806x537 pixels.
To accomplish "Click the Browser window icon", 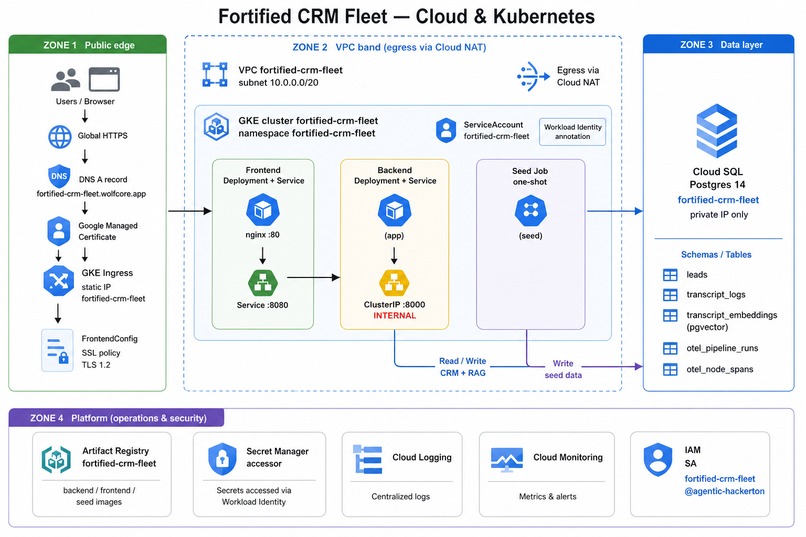I will (x=104, y=79).
